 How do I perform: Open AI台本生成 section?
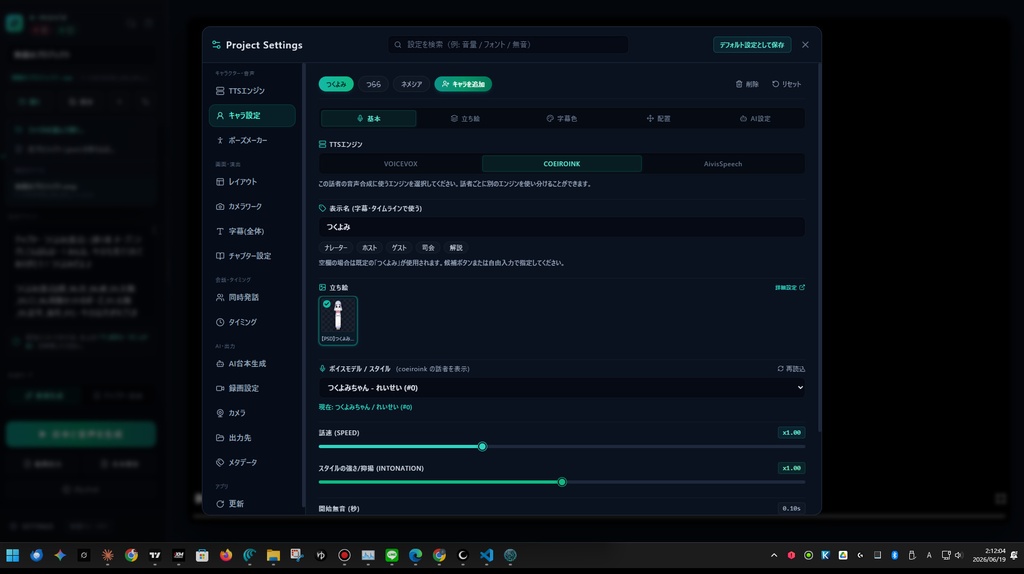[252, 364]
